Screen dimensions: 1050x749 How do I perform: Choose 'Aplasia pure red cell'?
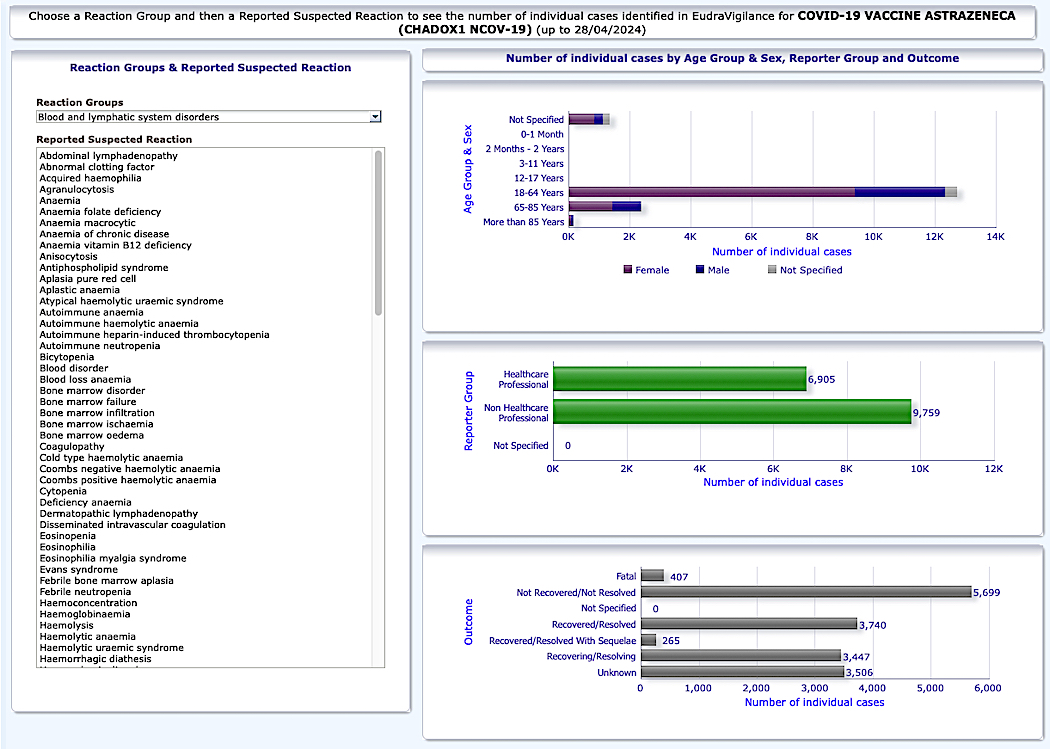(x=87, y=278)
